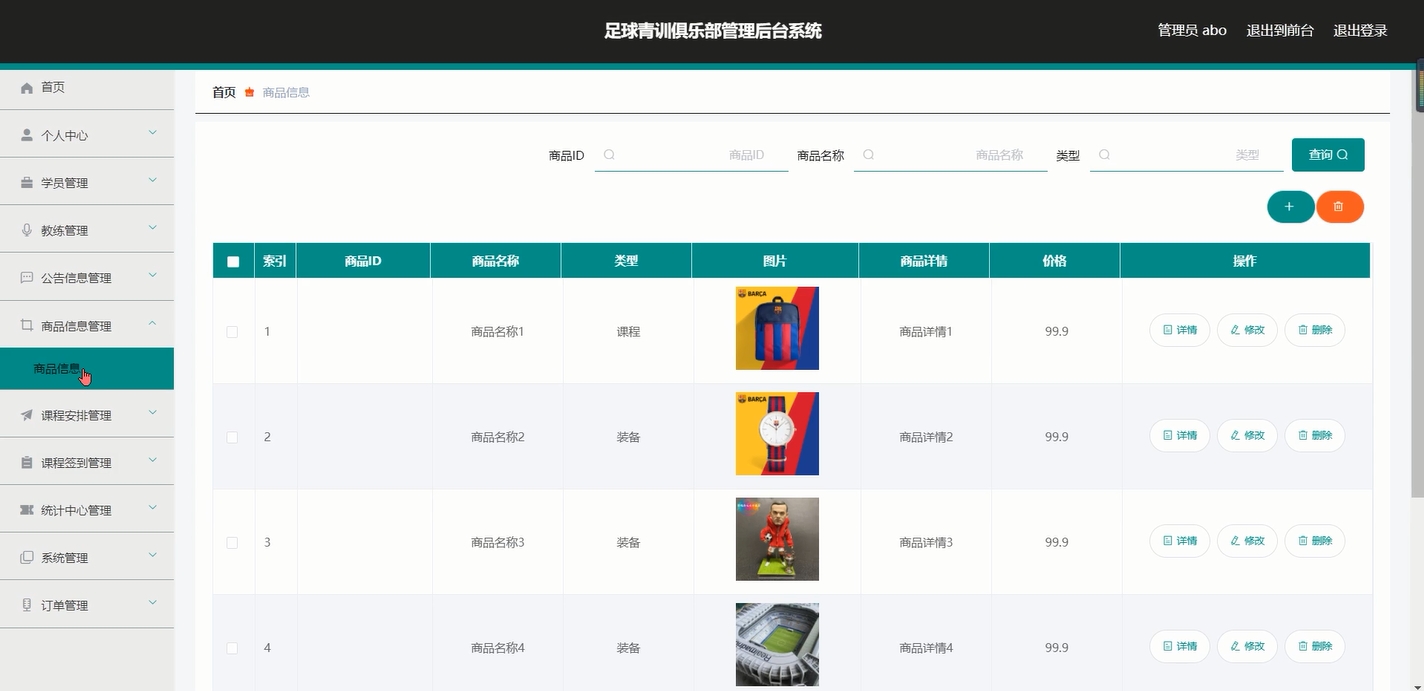Check the checkbox for row 3
The width and height of the screenshot is (1424, 691).
click(x=232, y=543)
